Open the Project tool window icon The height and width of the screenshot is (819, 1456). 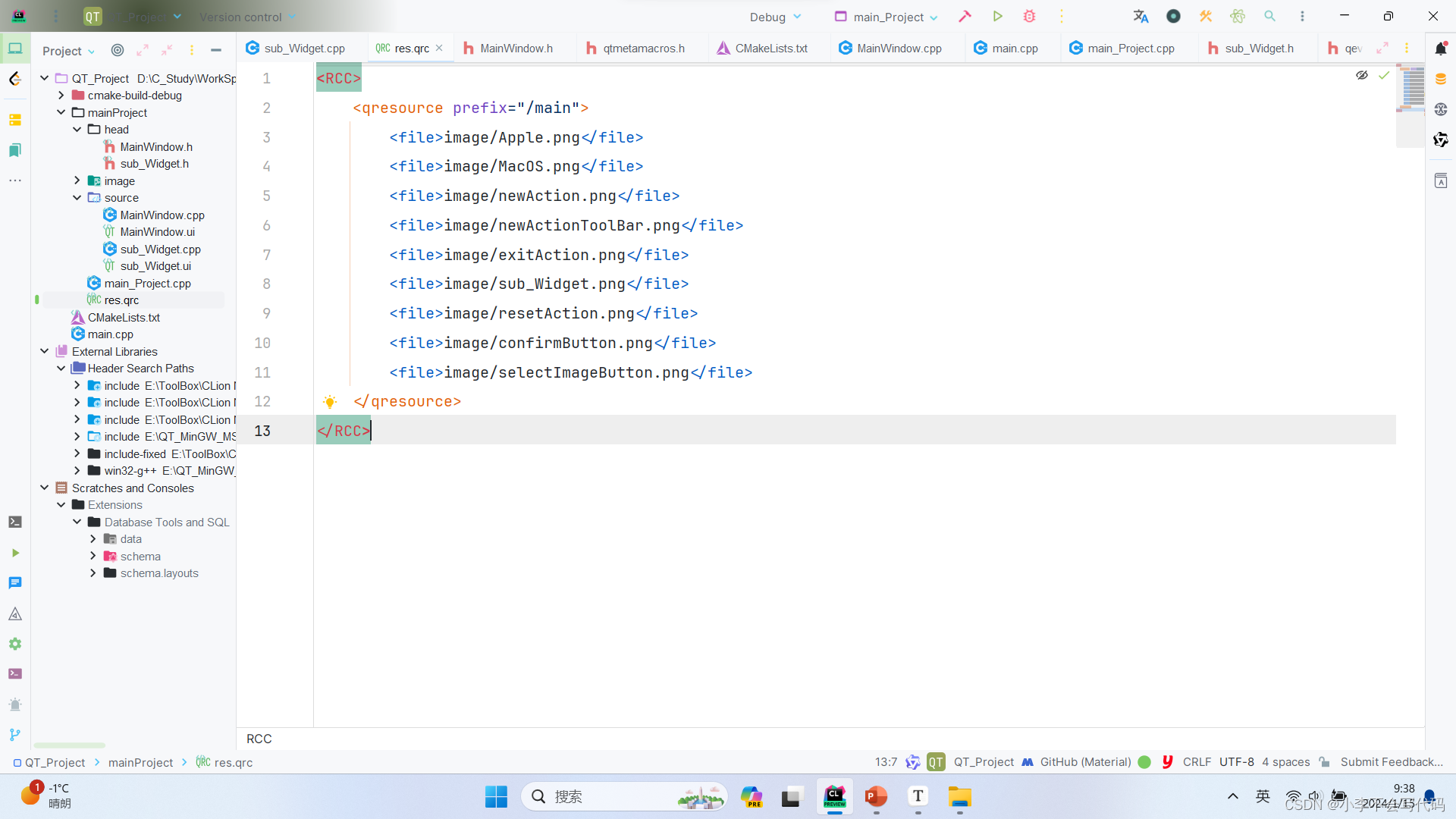tap(15, 49)
